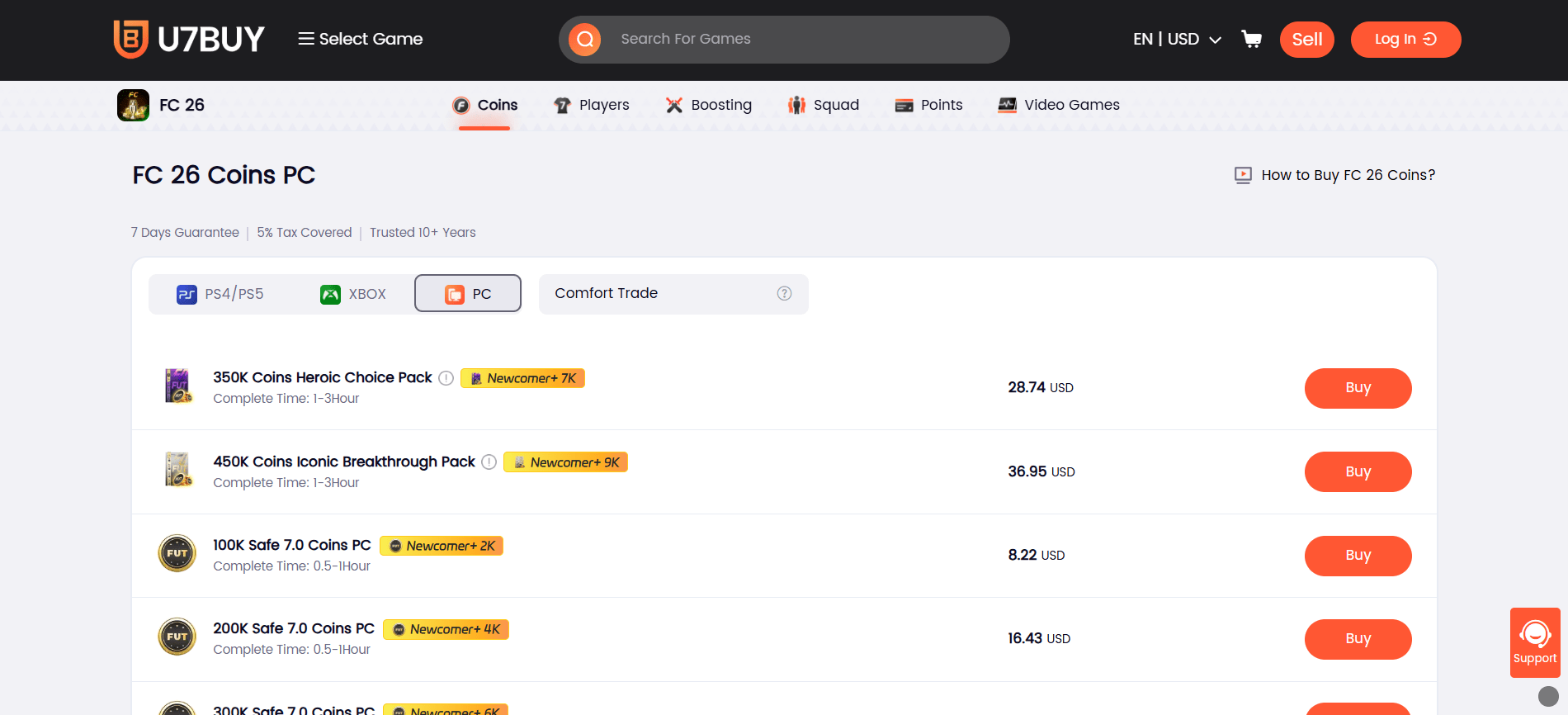Expand the EN | USD language currency dropdown
Viewport: 1568px width, 715px height.
click(1177, 40)
